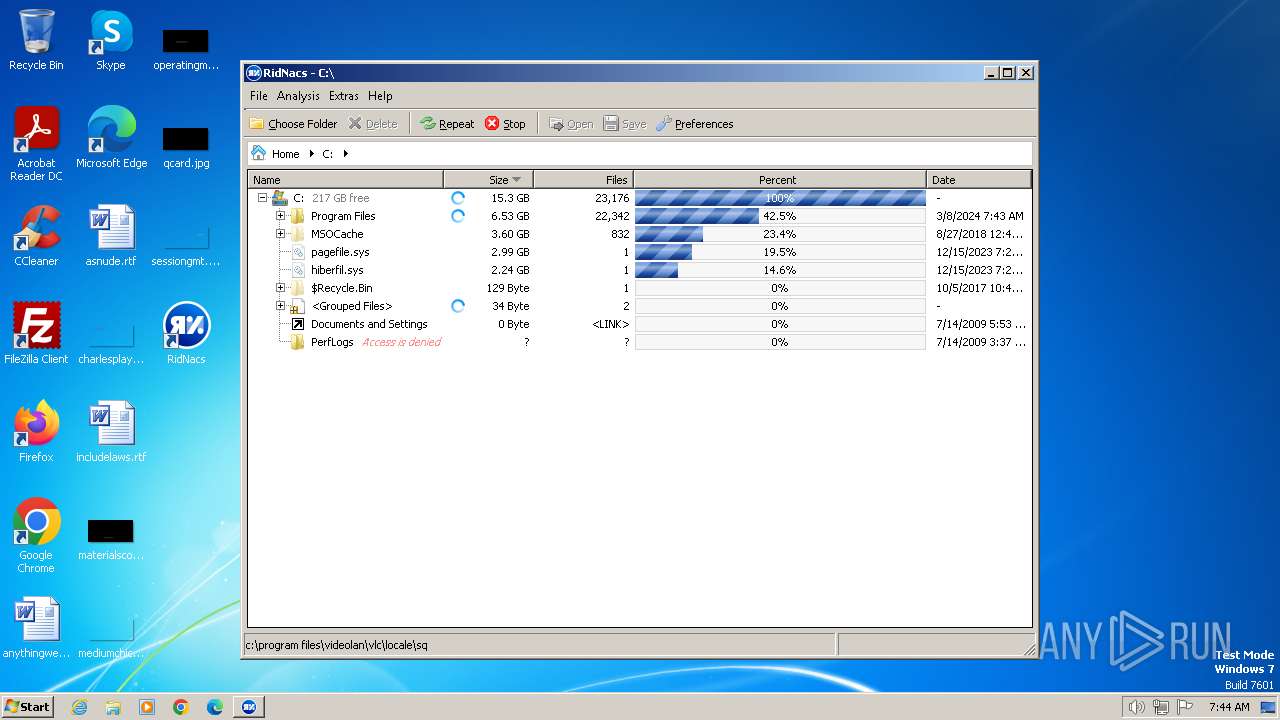Select the Documents and Settings link row

coord(639,324)
